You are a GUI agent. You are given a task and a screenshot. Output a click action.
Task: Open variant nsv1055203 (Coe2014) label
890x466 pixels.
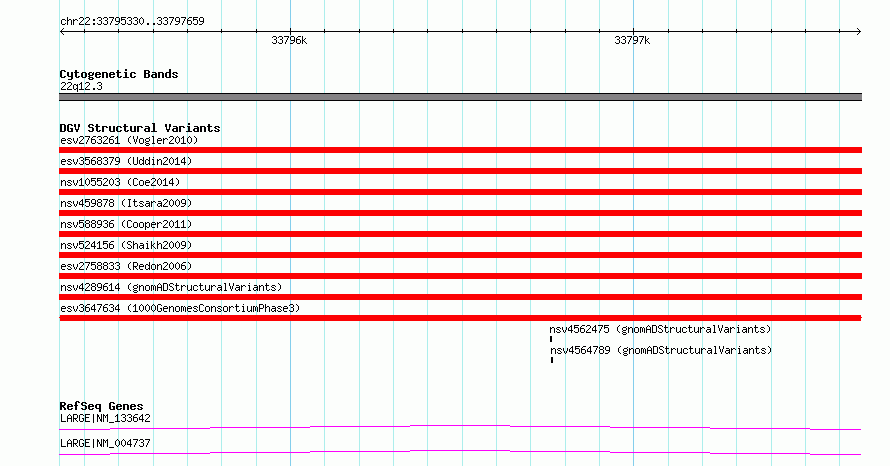pos(120,182)
